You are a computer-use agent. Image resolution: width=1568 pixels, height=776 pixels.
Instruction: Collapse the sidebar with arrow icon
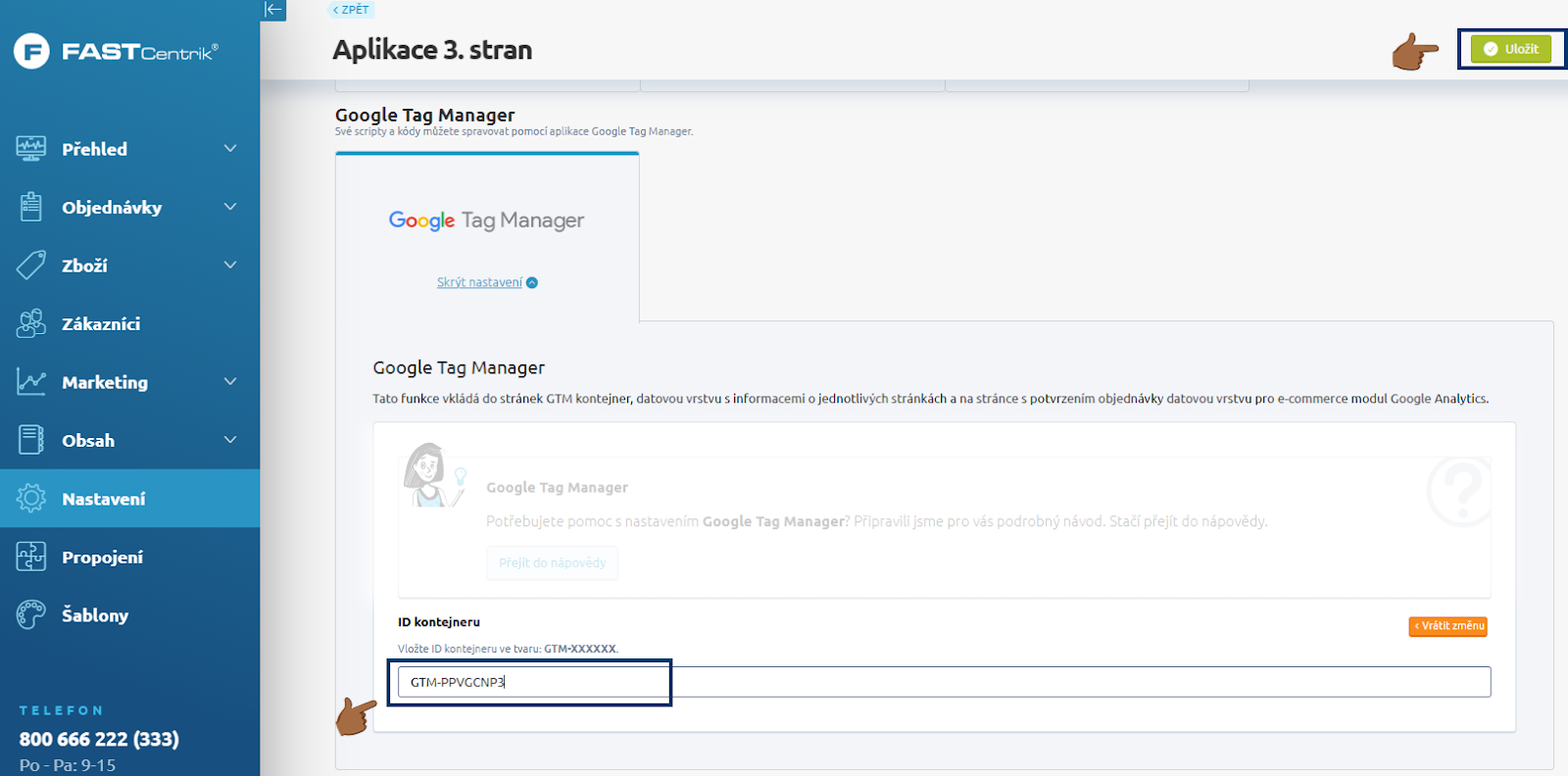pos(273,10)
